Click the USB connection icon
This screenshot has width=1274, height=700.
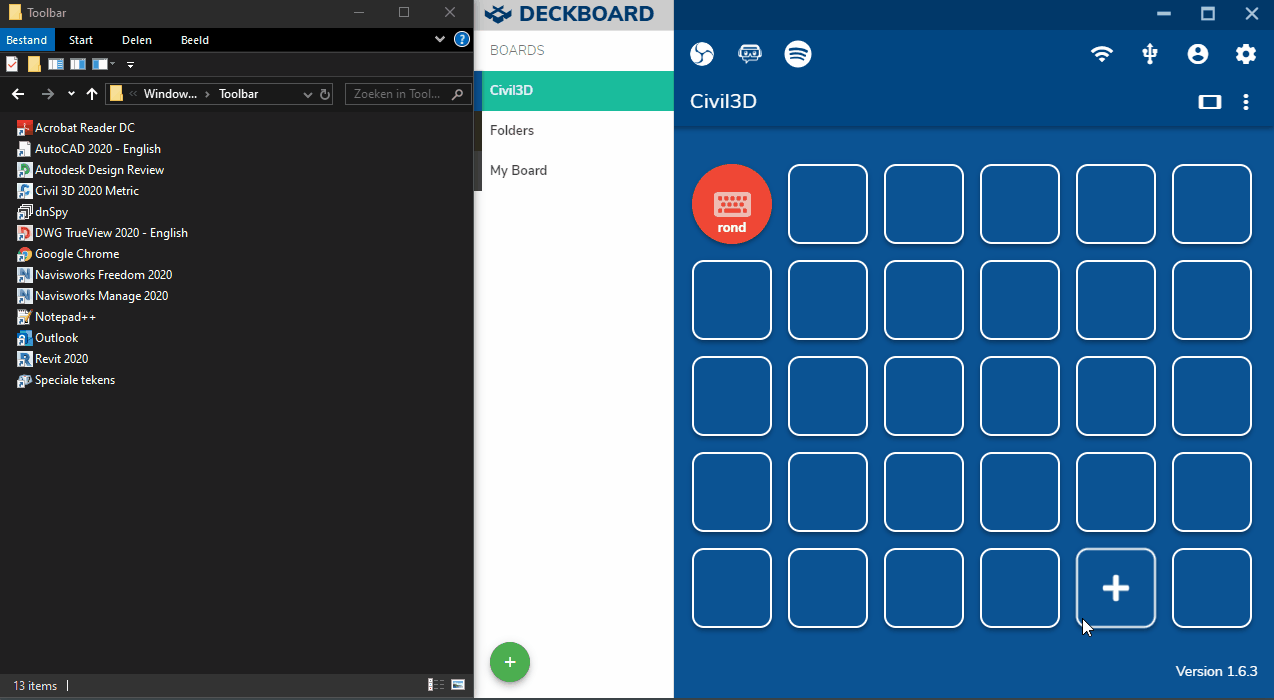pyautogui.click(x=1149, y=55)
